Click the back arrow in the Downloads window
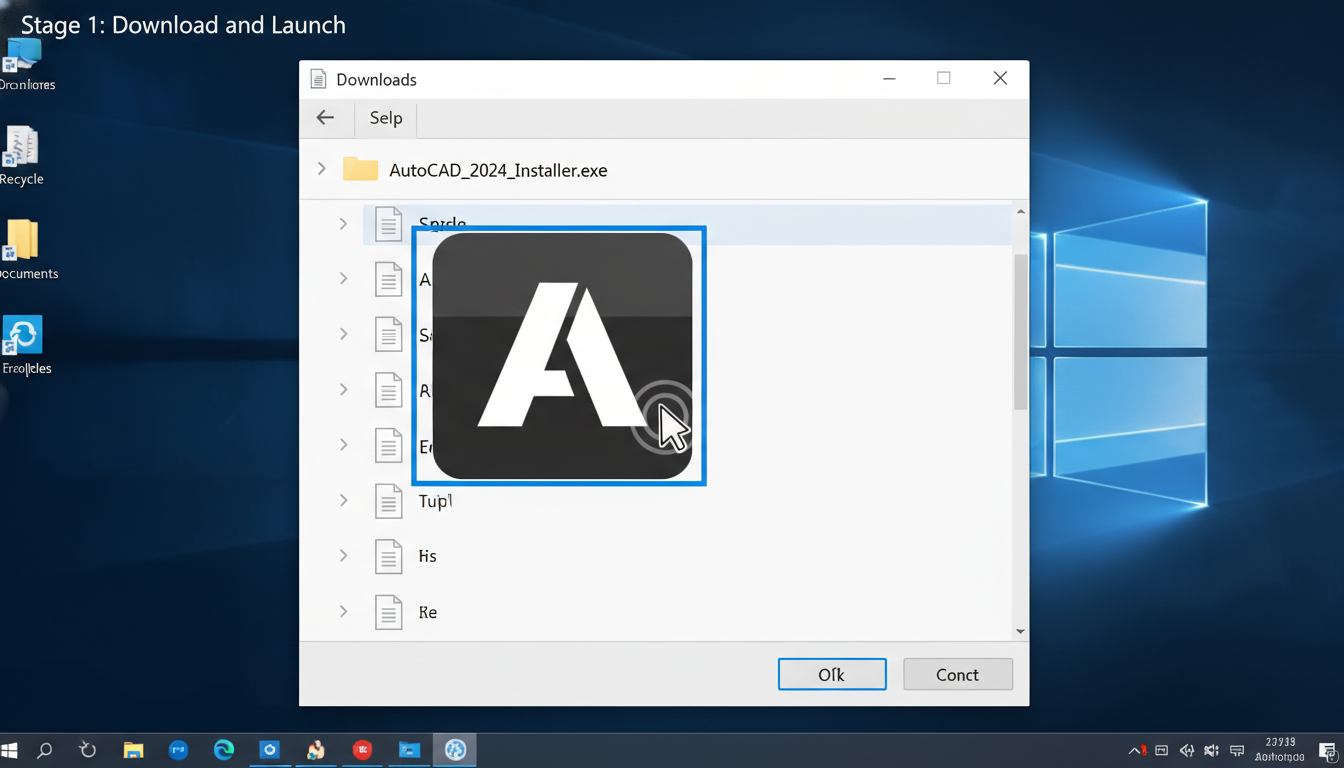Viewport: 1344px width, 768px height. click(326, 118)
